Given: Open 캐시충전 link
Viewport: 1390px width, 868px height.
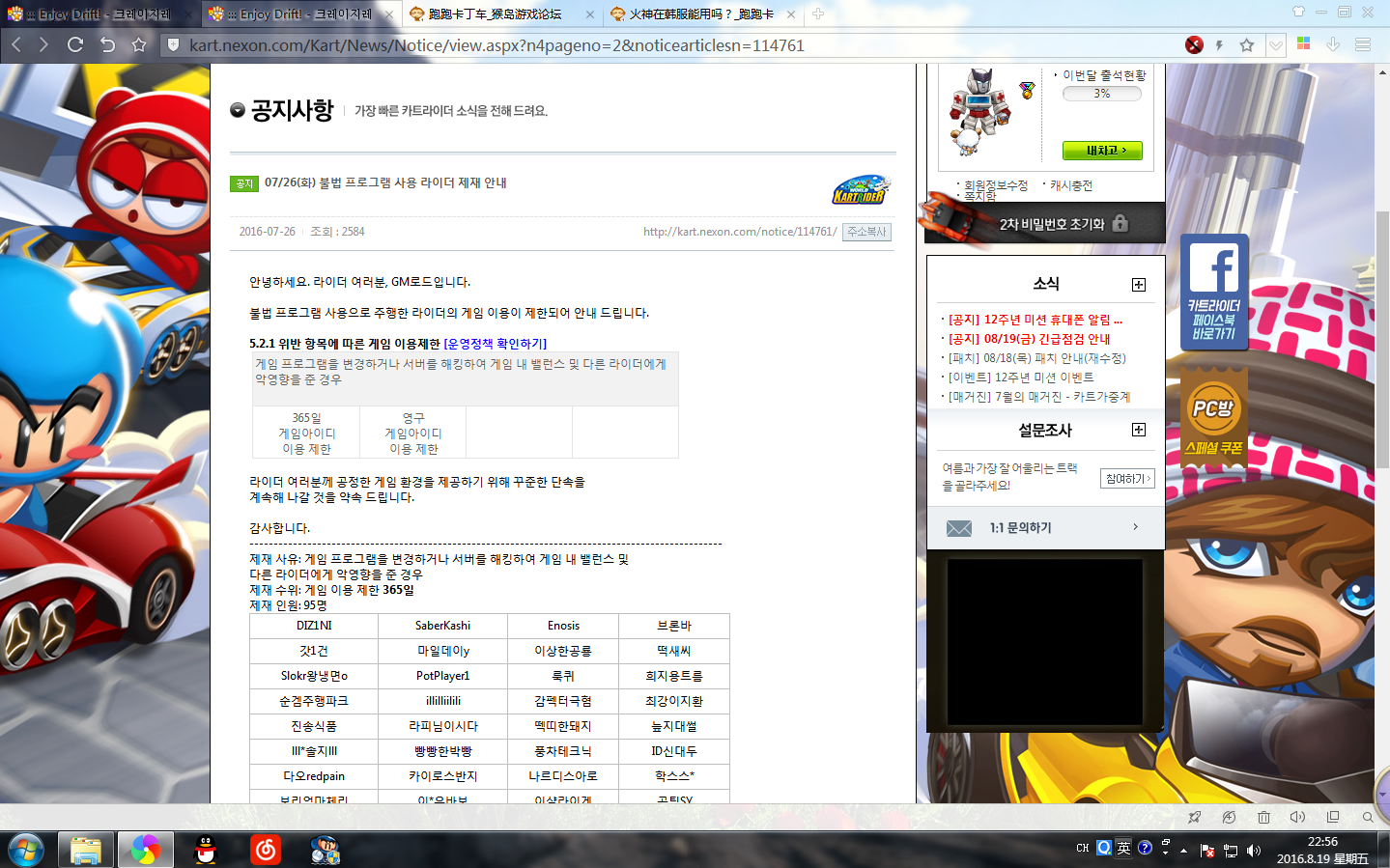Looking at the screenshot, I should 1071,185.
